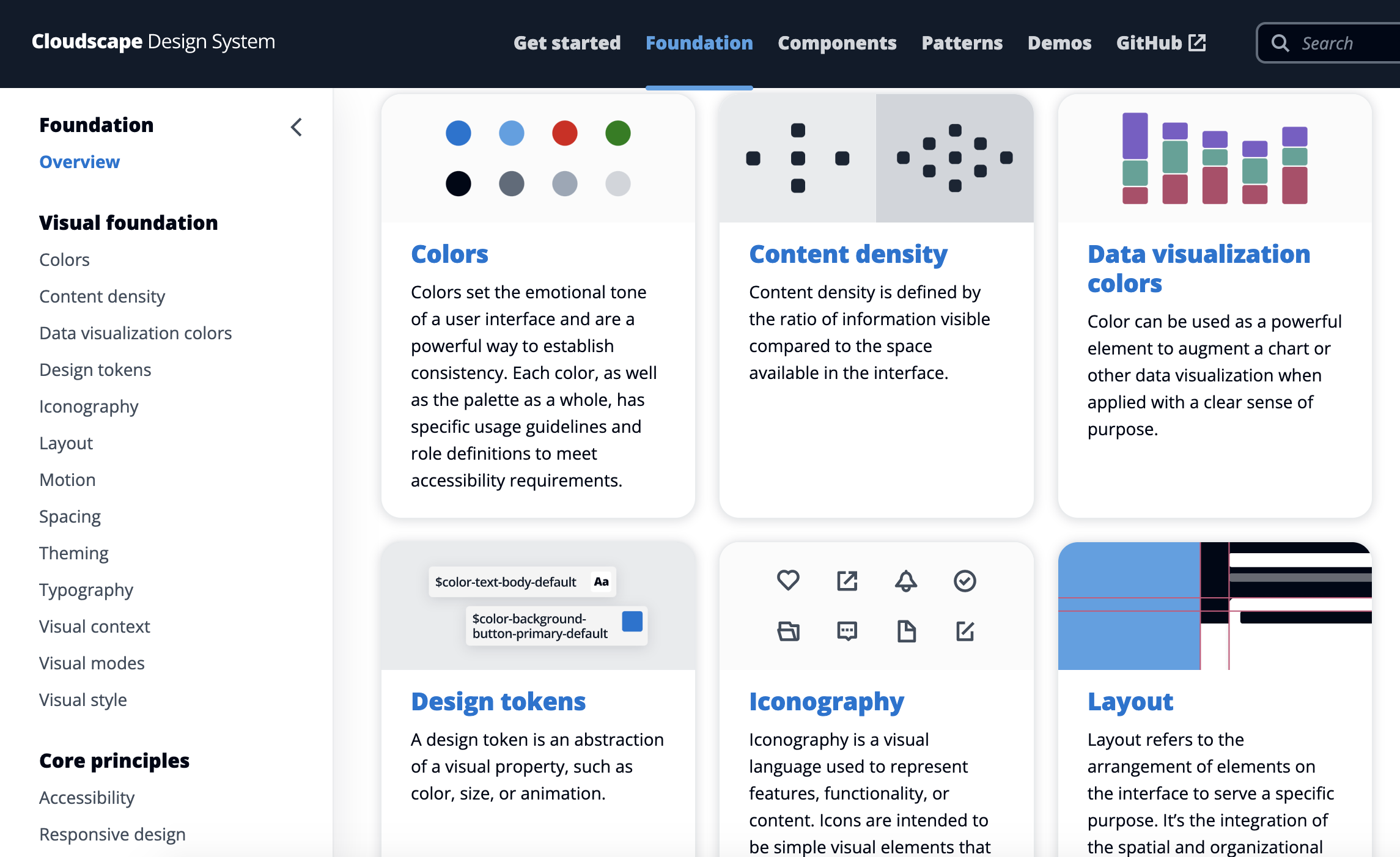This screenshot has width=1400, height=857.
Task: Open the Components navigation tab
Action: click(837, 43)
